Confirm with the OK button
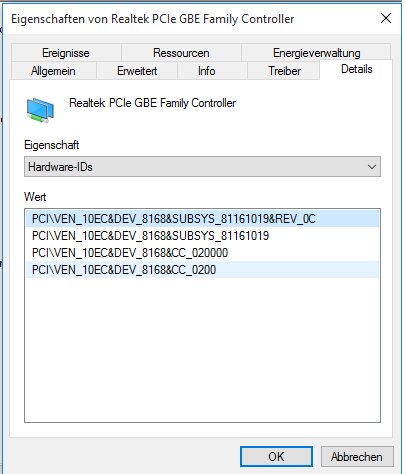The height and width of the screenshot is (474, 406). coord(276,456)
